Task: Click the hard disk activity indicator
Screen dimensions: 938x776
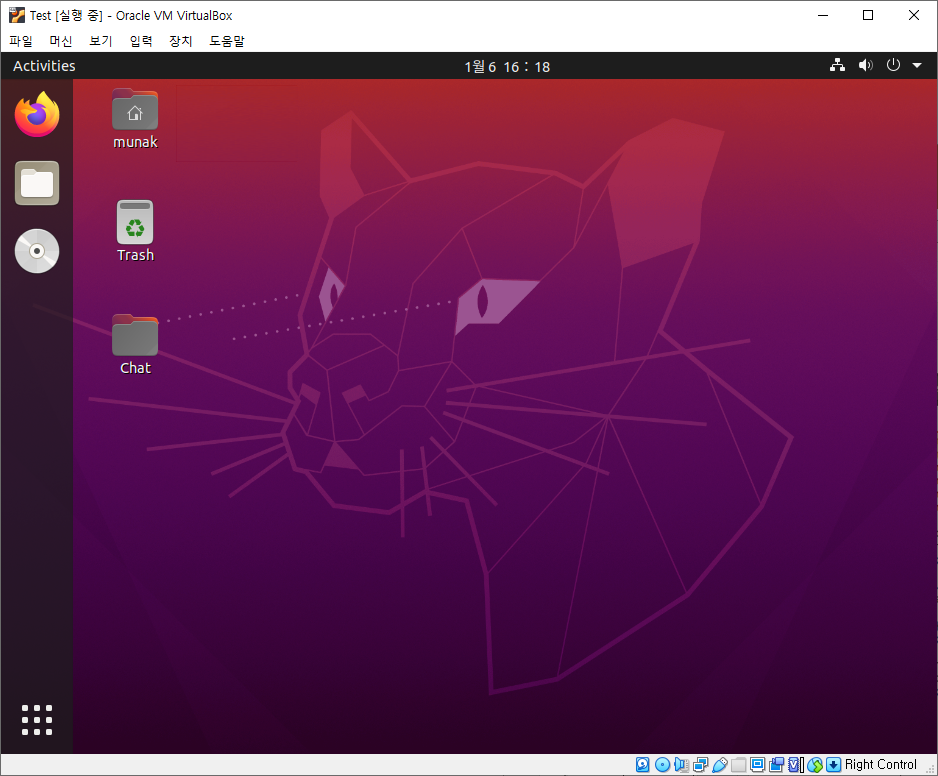Action: 642,765
